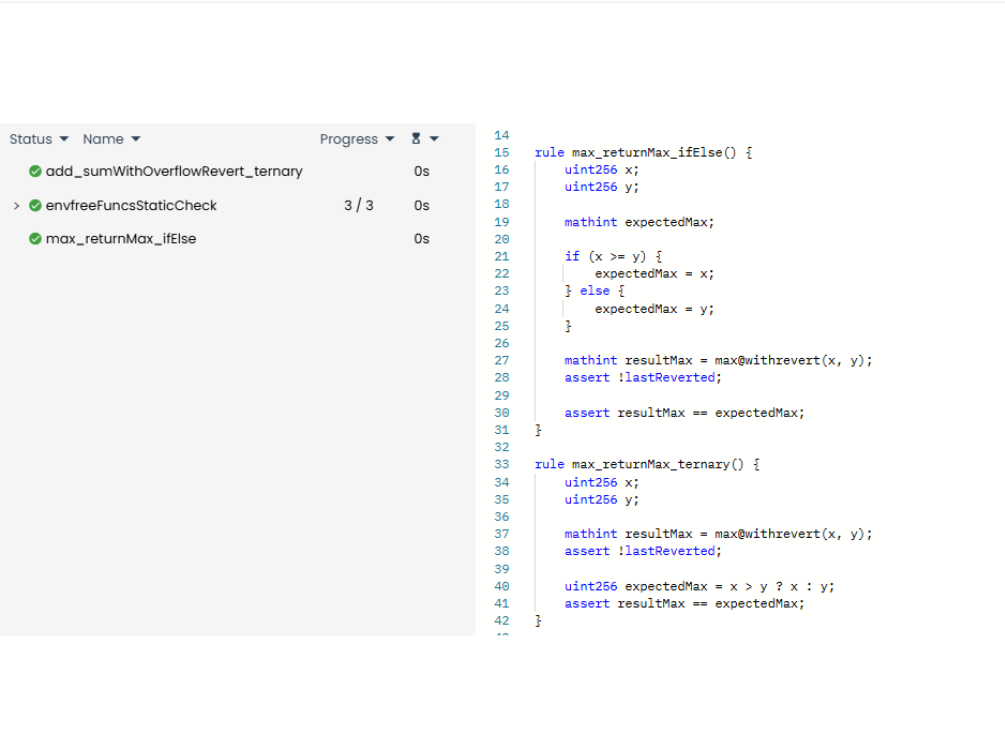This screenshot has height=755, width=1005.
Task: Place cursor on rule max_returnMax_ifElse declaration
Action: pos(643,152)
